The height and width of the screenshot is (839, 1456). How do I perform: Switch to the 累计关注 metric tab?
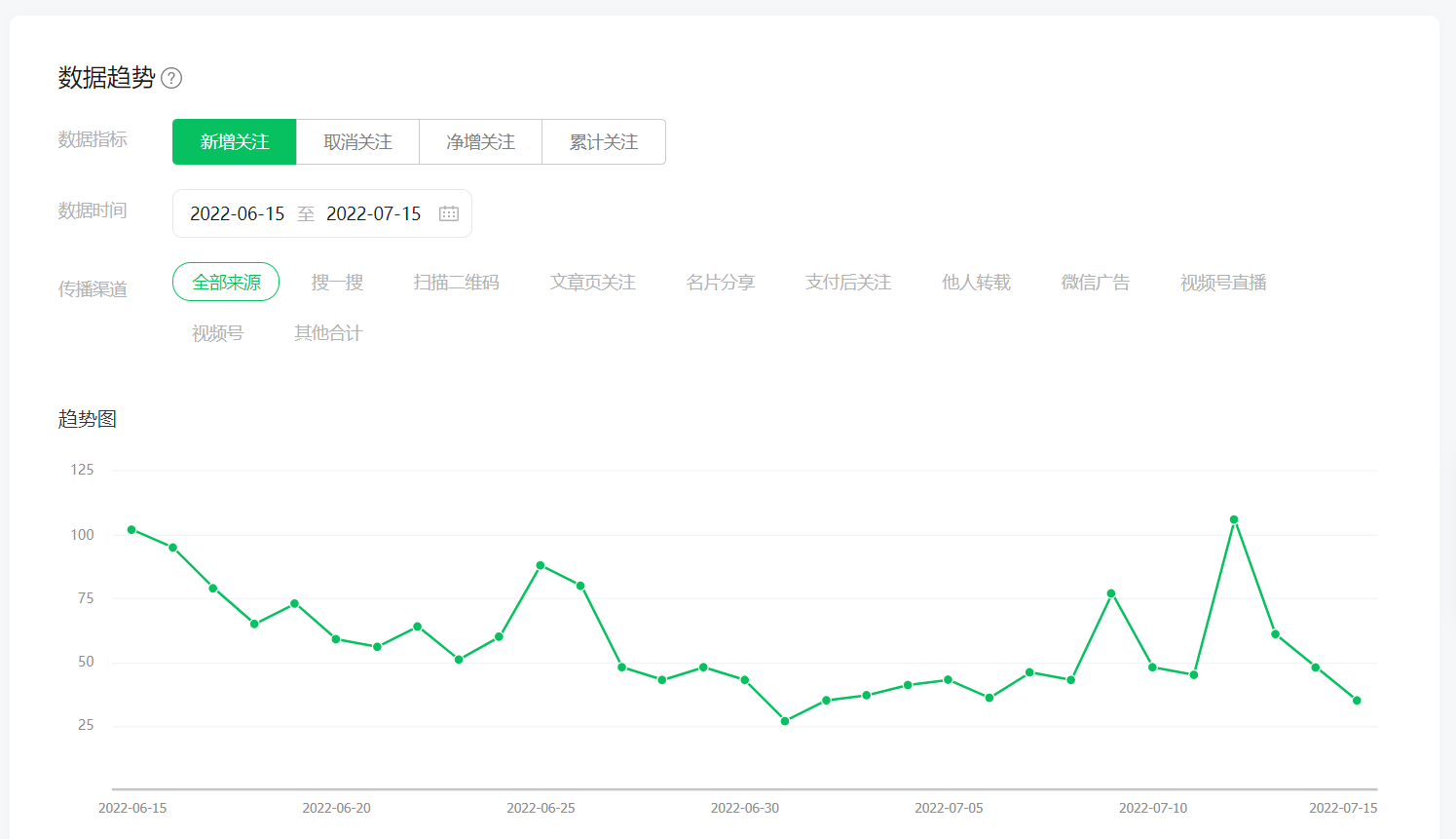pos(604,142)
